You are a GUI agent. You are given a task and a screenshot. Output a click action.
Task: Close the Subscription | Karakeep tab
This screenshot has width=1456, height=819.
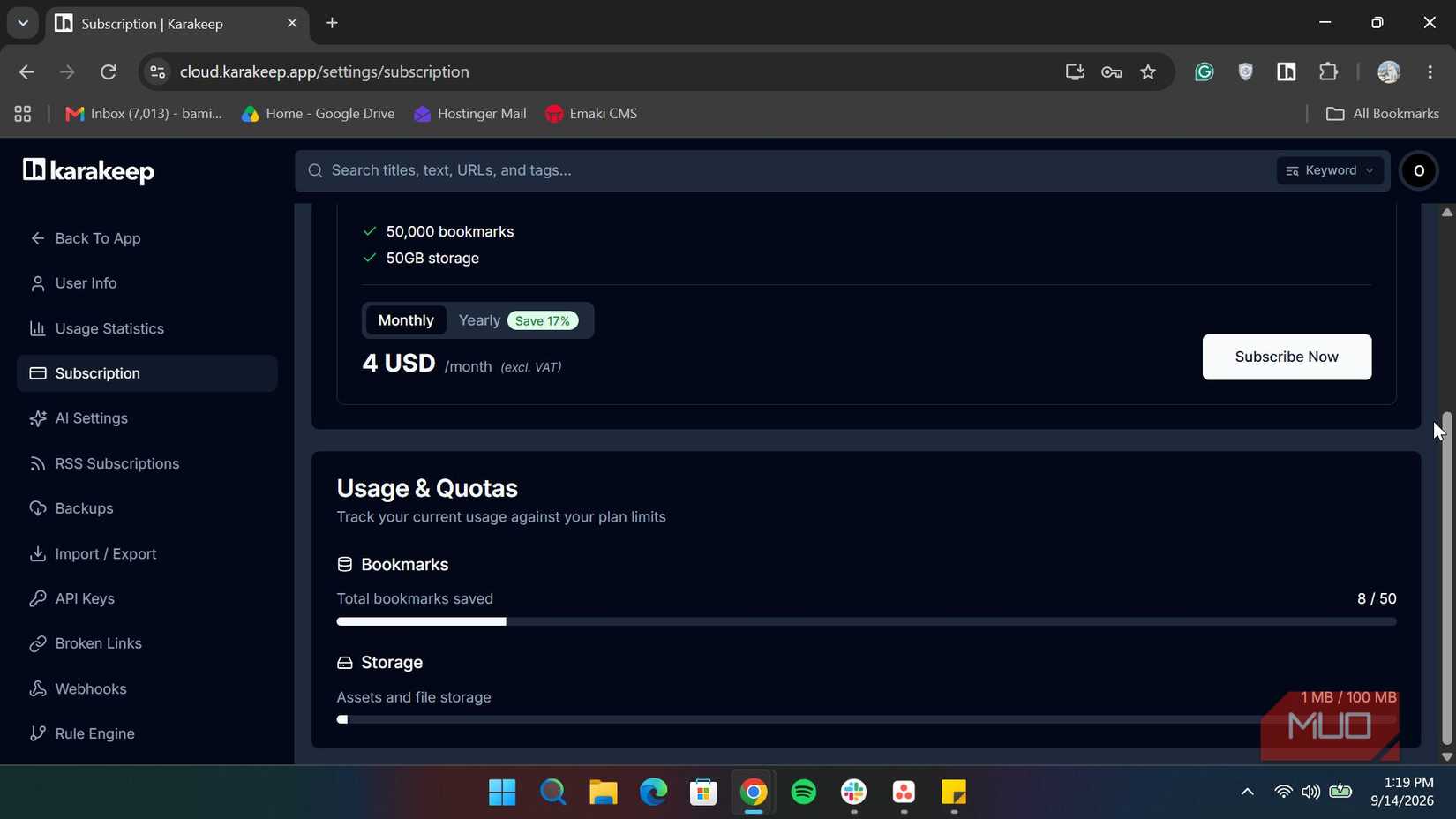292,23
